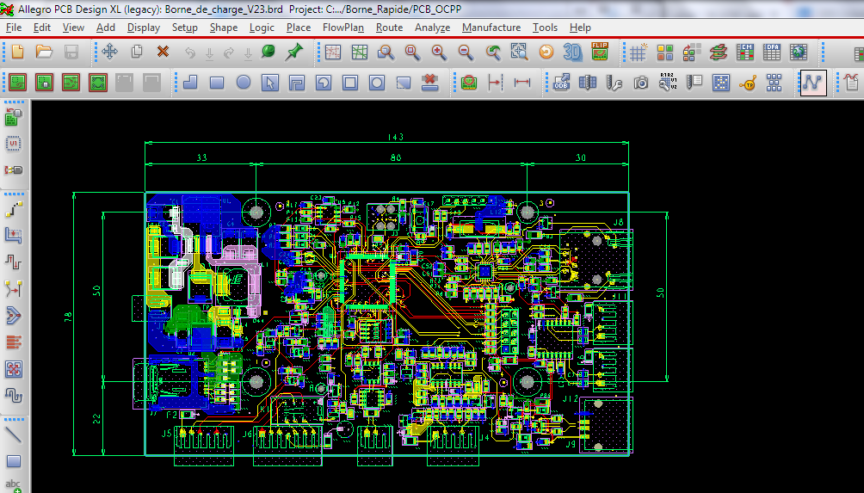
Task: Click the Copy icon
Action: point(136,52)
